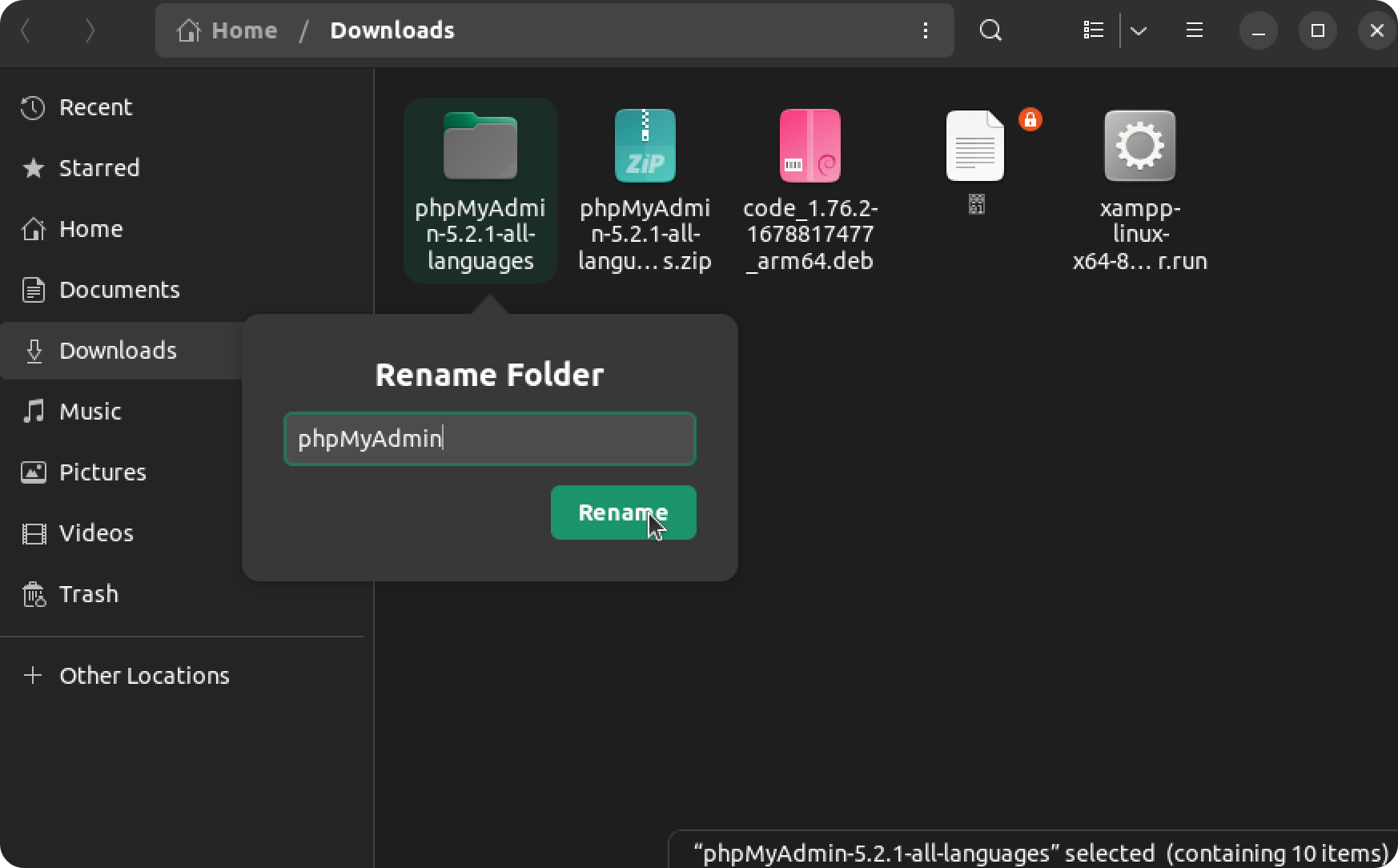Select the code_1.76.2 deb package icon
Viewport: 1398px width, 868px height.
(x=810, y=146)
